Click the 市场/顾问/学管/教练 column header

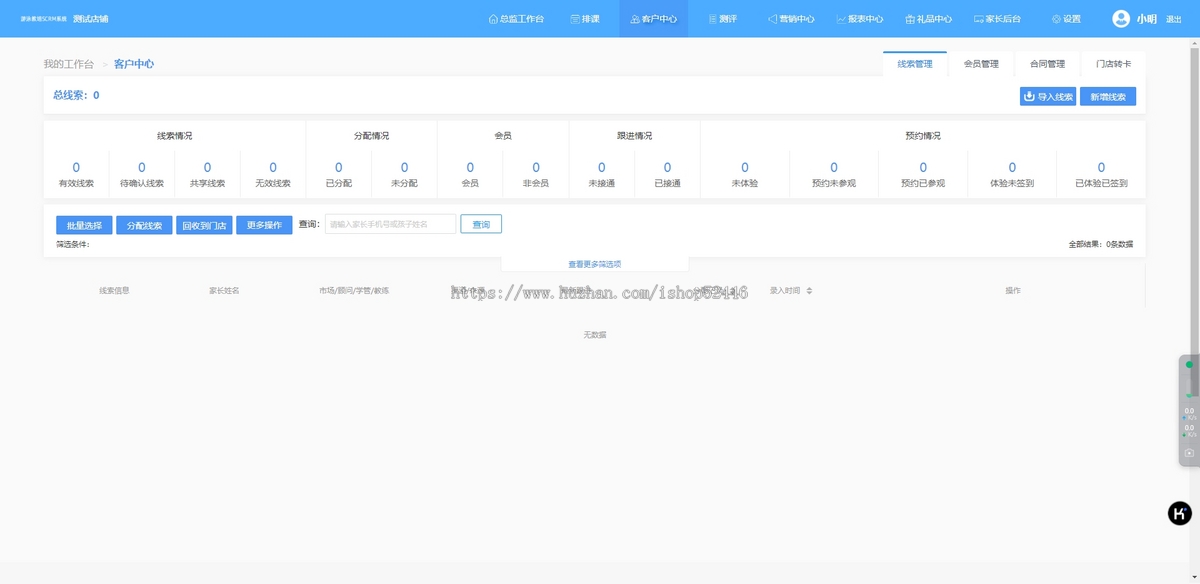pyautogui.click(x=354, y=291)
